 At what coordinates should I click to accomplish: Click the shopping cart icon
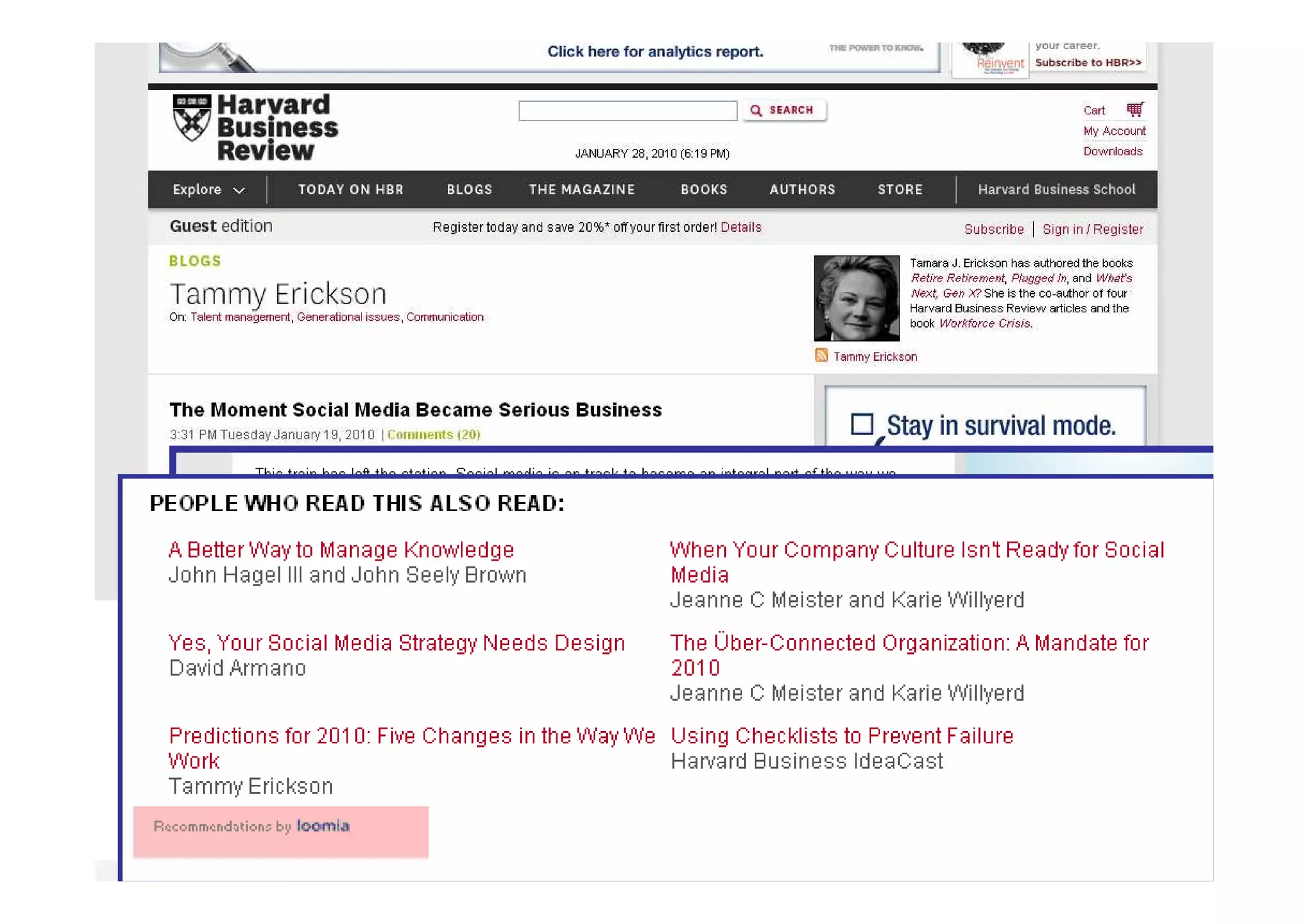click(x=1134, y=110)
